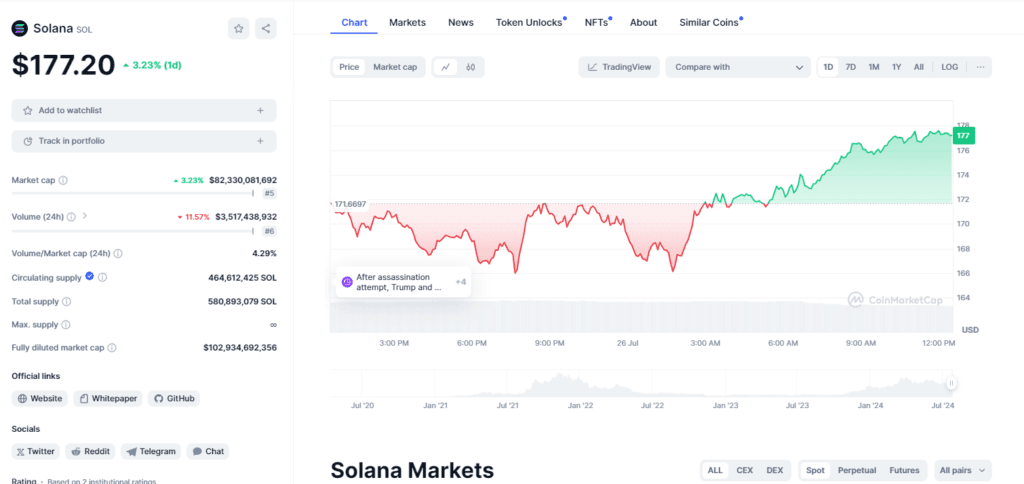Select the candlestick chart icon

click(x=470, y=67)
